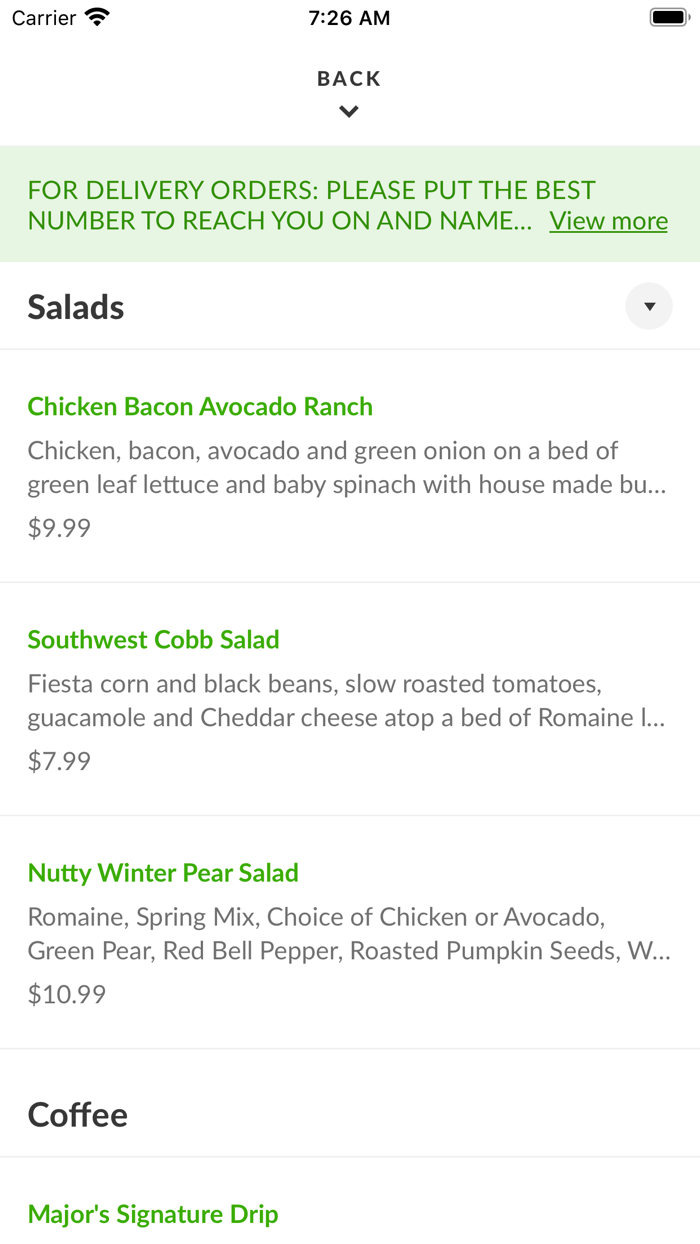Open Major's Signature Drip coffee item
Screen dimensions: 700x1244
tap(153, 1214)
